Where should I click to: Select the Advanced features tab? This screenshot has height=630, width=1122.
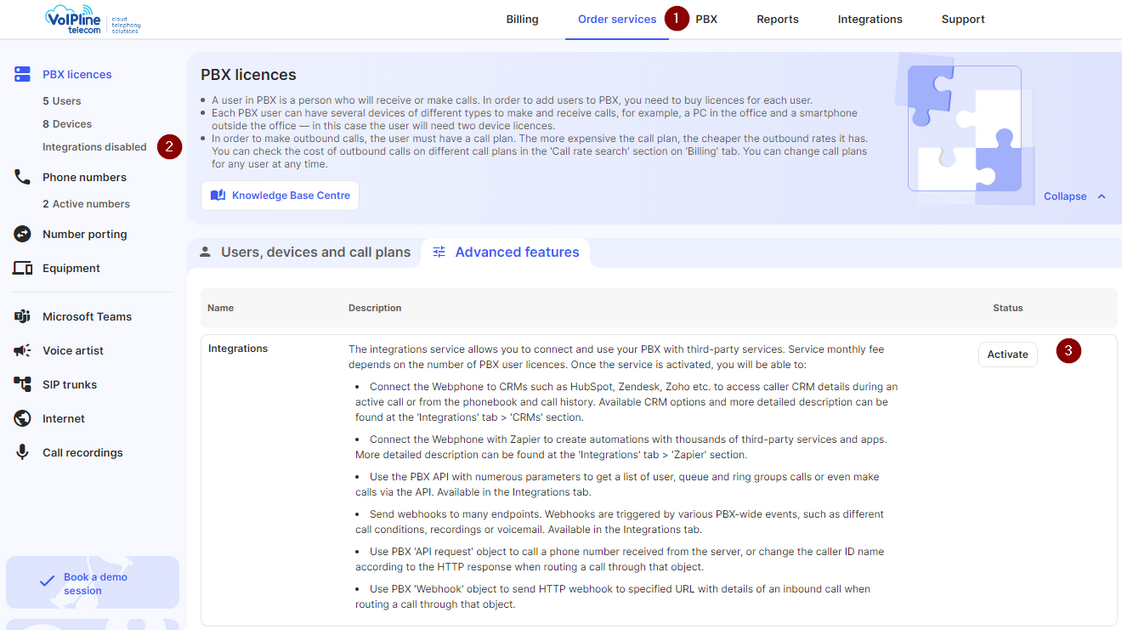coord(506,252)
